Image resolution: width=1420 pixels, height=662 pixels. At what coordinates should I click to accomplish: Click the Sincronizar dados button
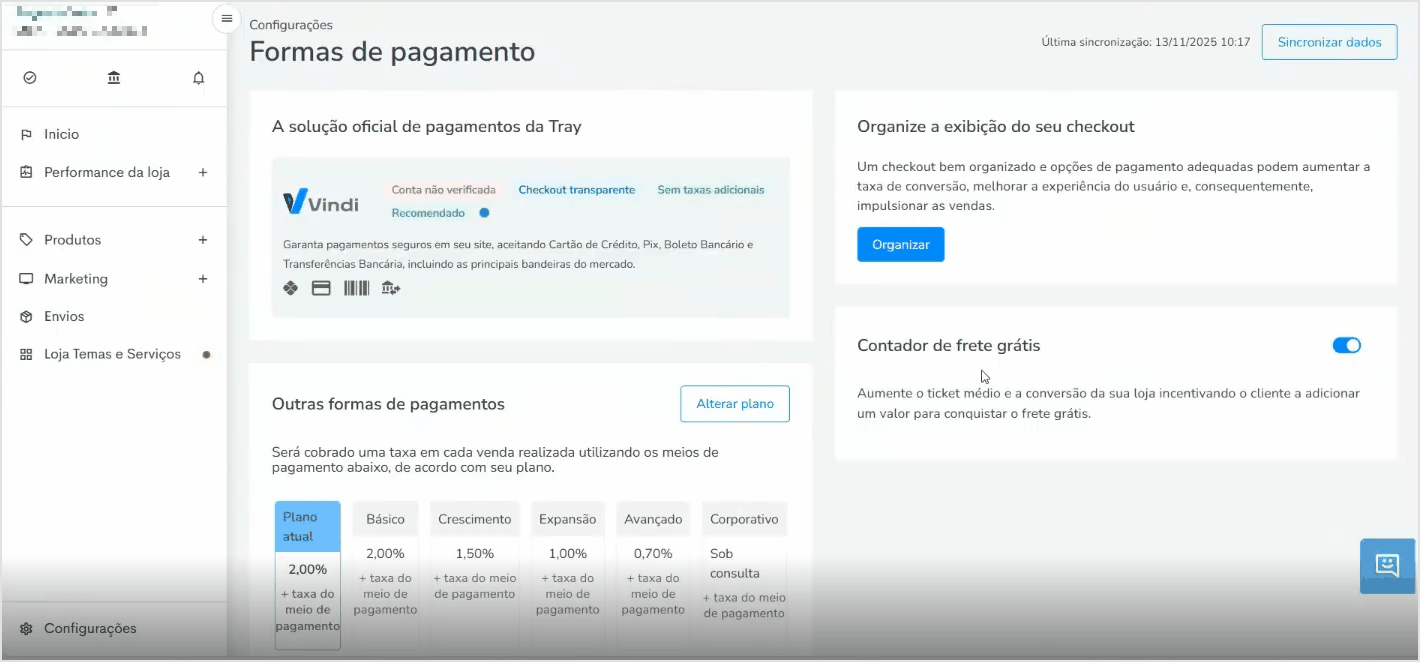pos(1329,42)
